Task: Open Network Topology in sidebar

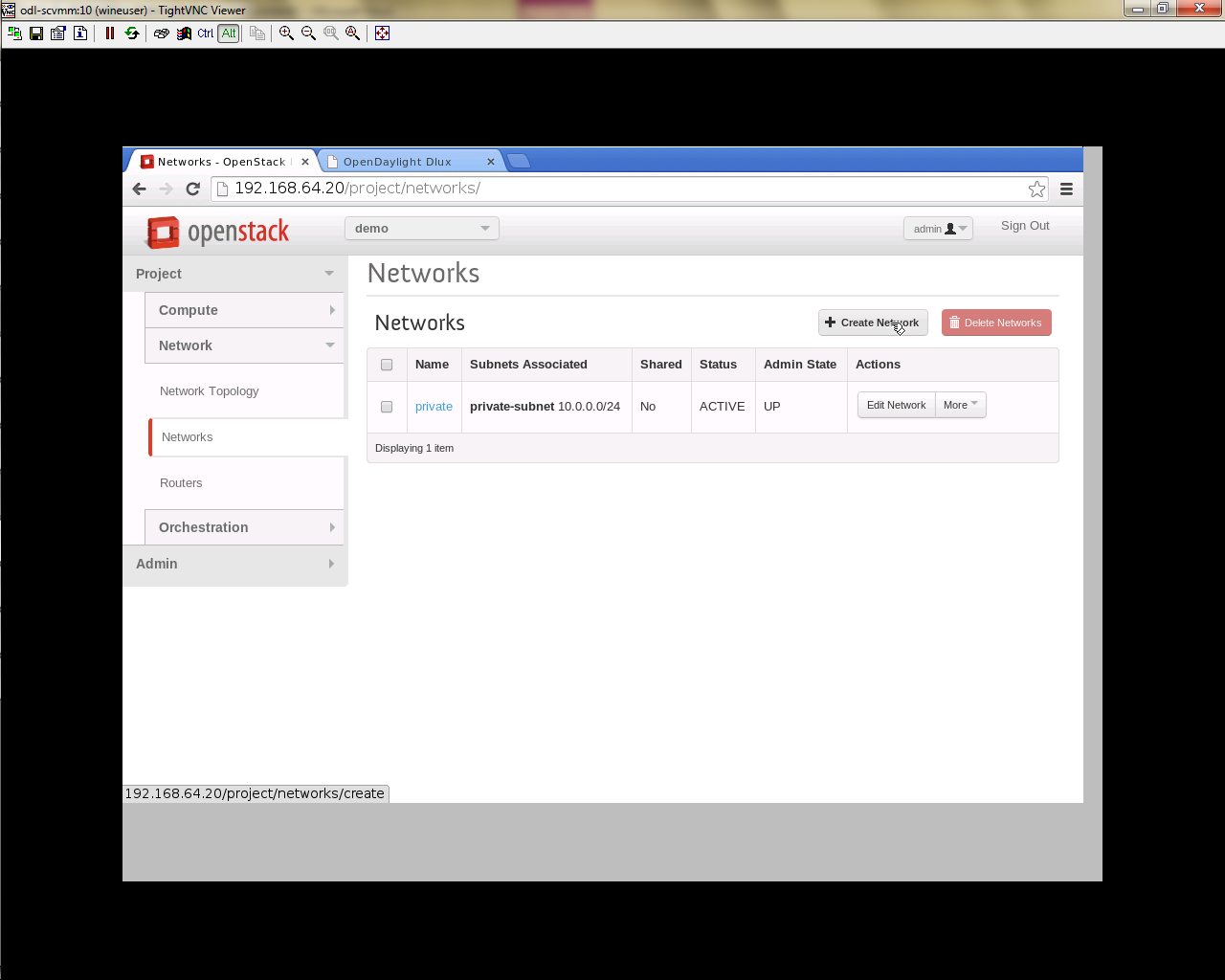Action: click(x=209, y=391)
